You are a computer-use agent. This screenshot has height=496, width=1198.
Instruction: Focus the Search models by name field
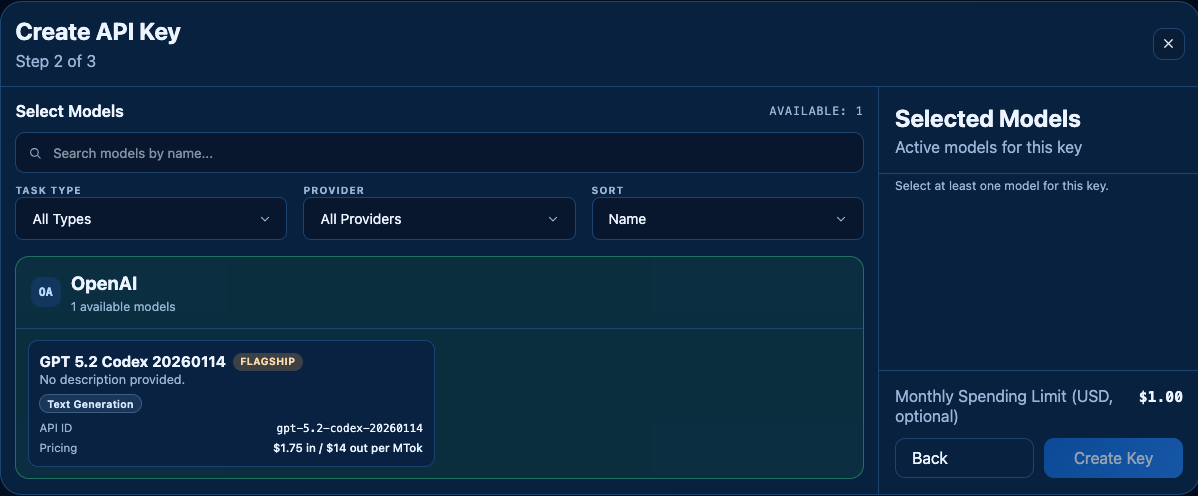pyautogui.click(x=439, y=153)
